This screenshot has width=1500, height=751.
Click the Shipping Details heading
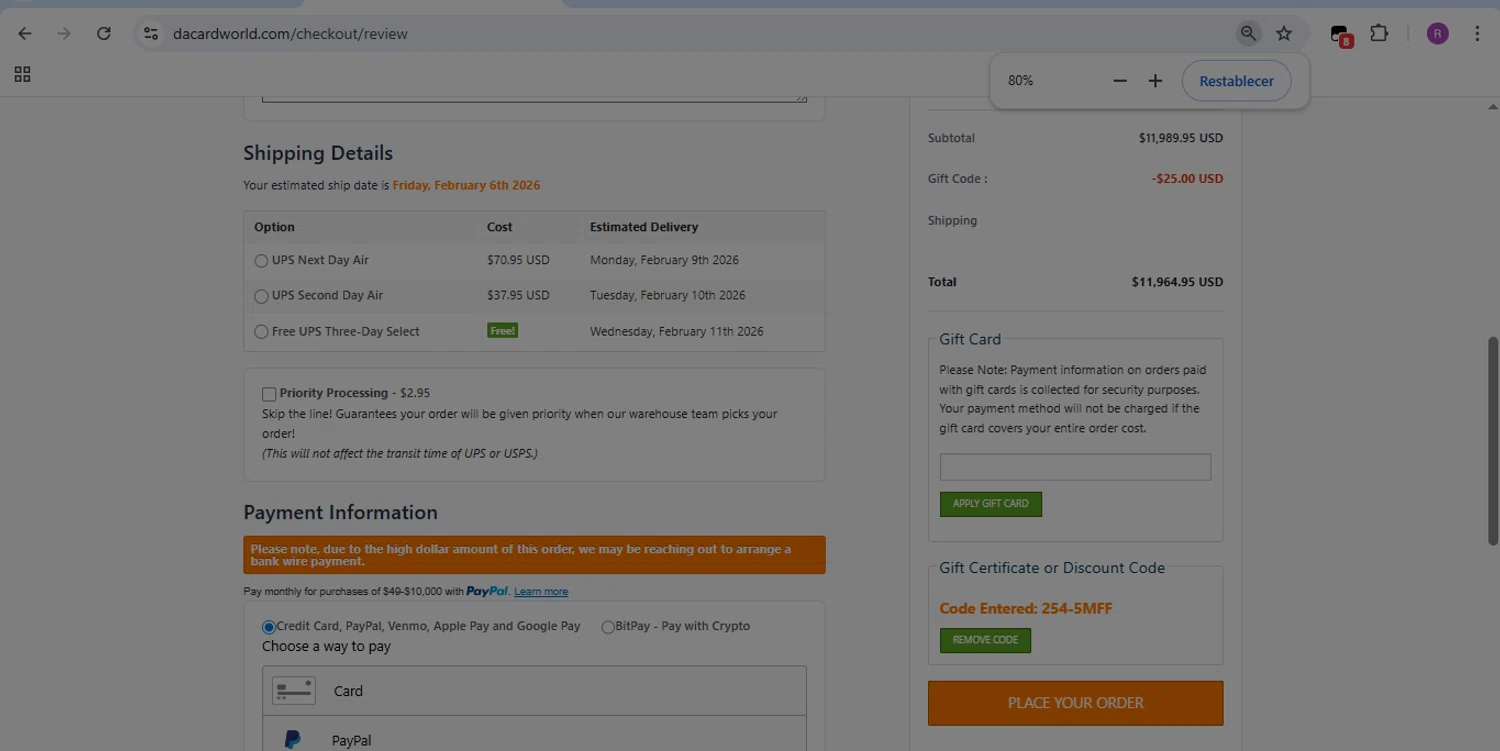point(318,153)
